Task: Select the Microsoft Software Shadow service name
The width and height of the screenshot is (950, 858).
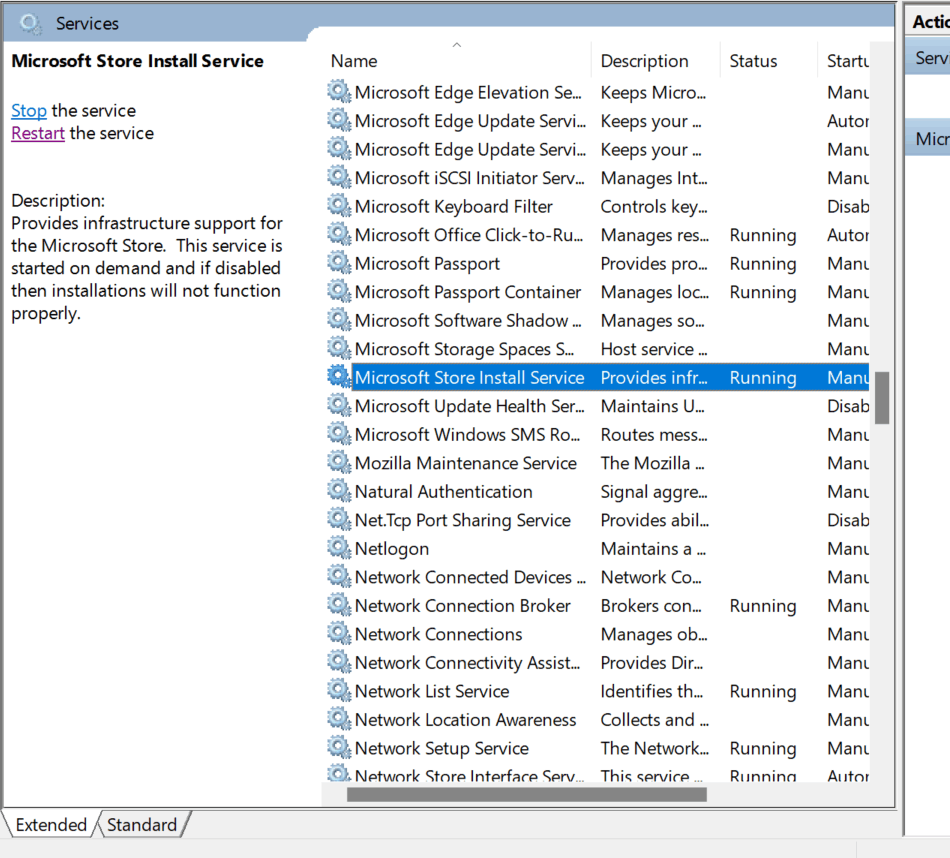Action: click(x=468, y=321)
